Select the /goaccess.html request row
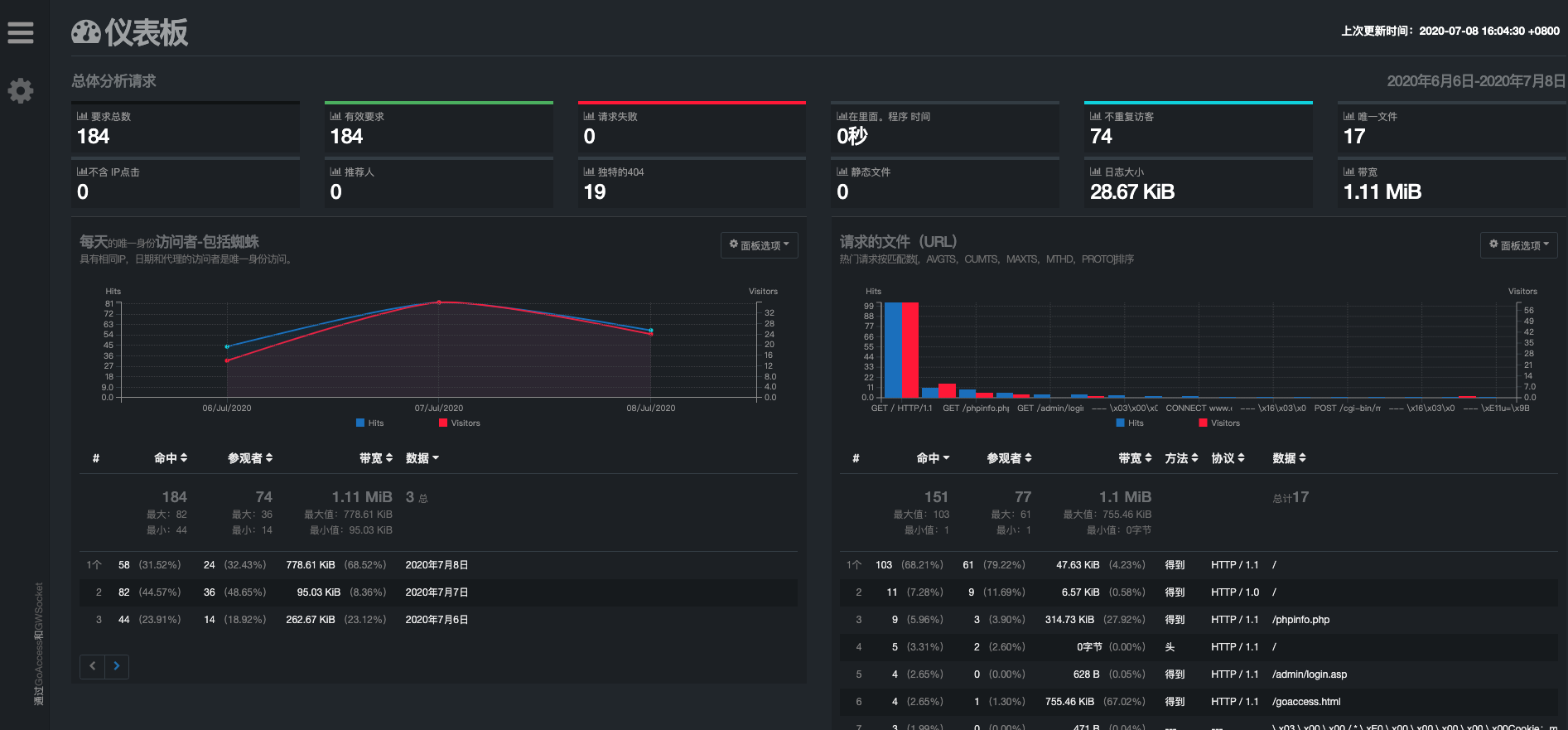The width and height of the screenshot is (1568, 730). [x=1199, y=702]
